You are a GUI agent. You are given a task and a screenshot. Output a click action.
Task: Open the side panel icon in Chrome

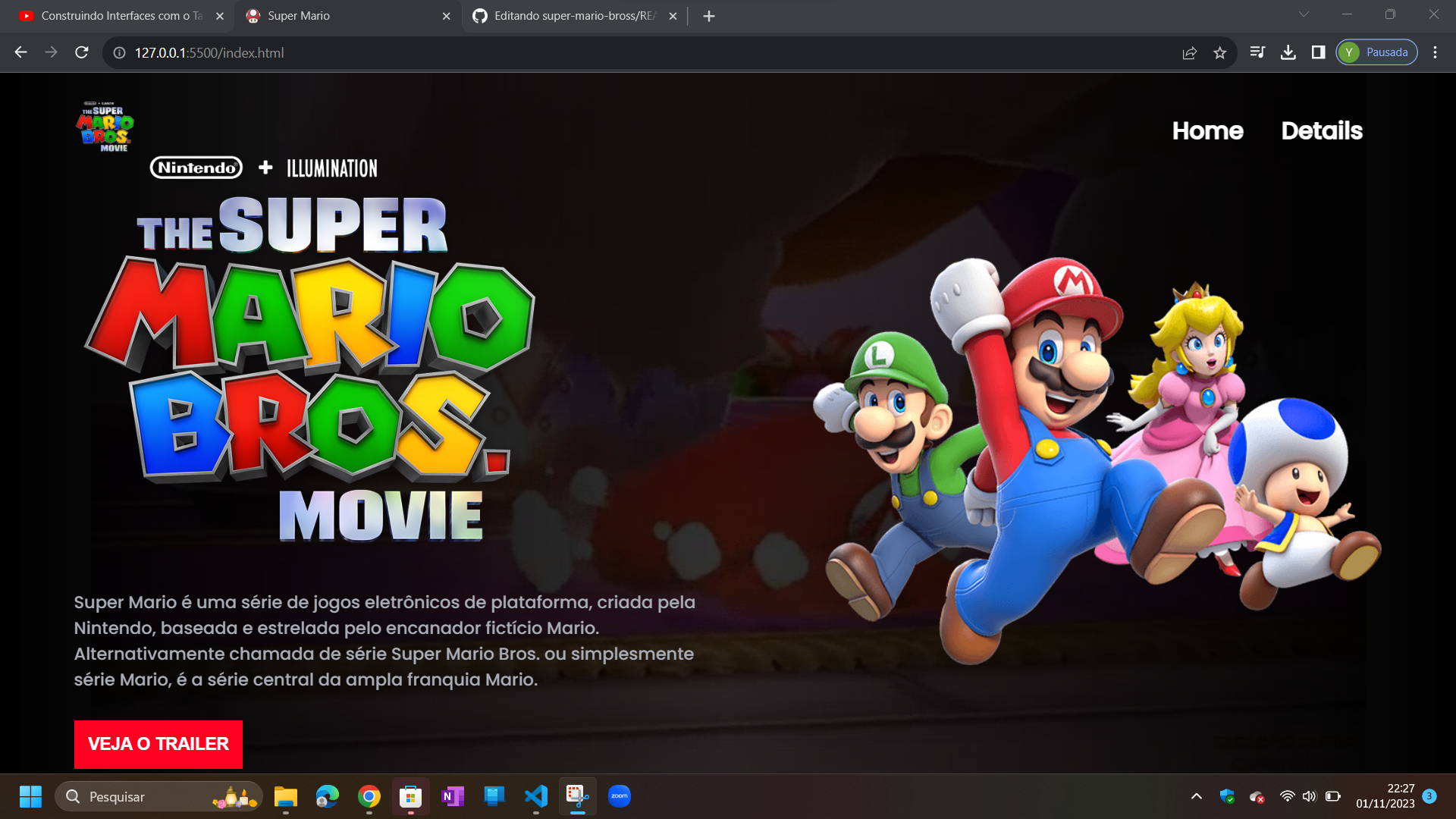click(1319, 52)
